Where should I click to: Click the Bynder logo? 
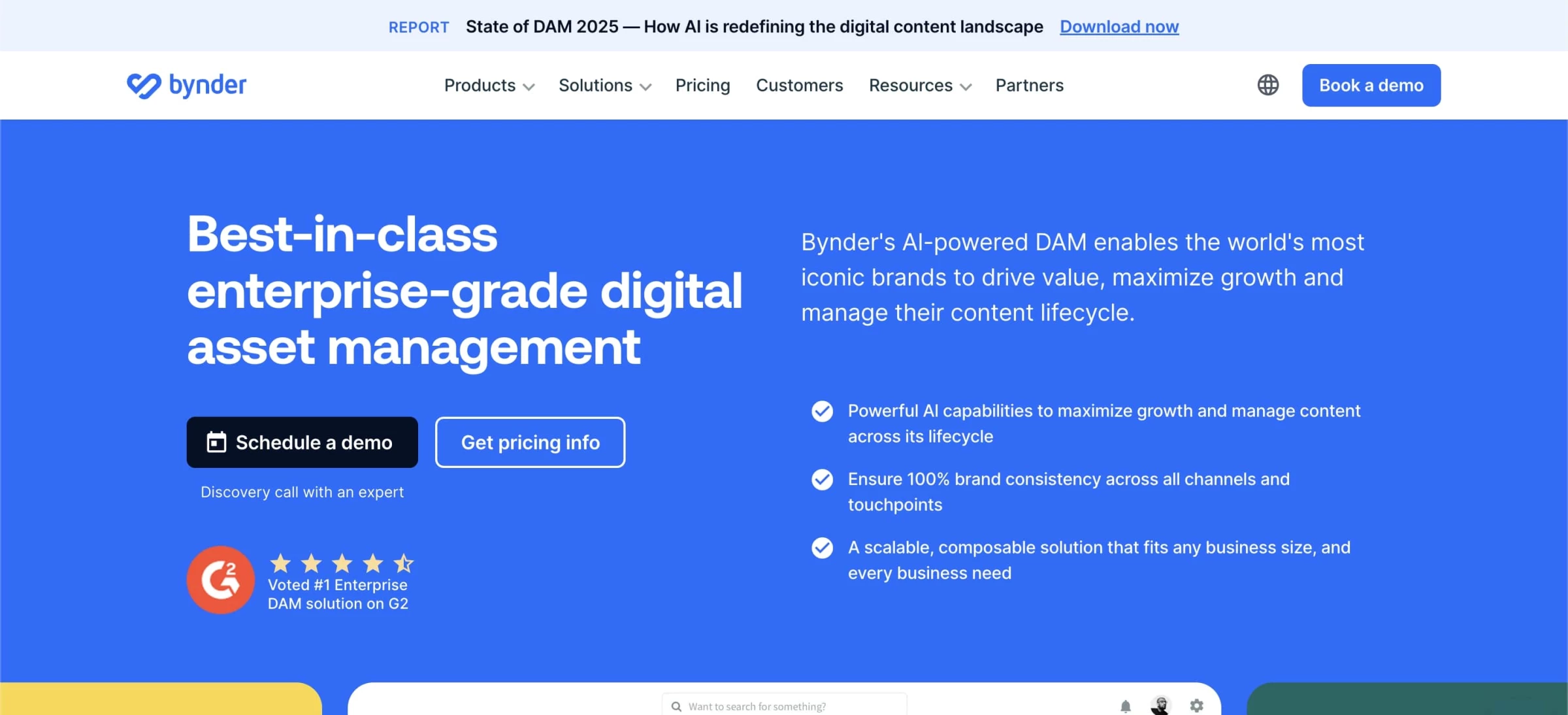[x=186, y=85]
